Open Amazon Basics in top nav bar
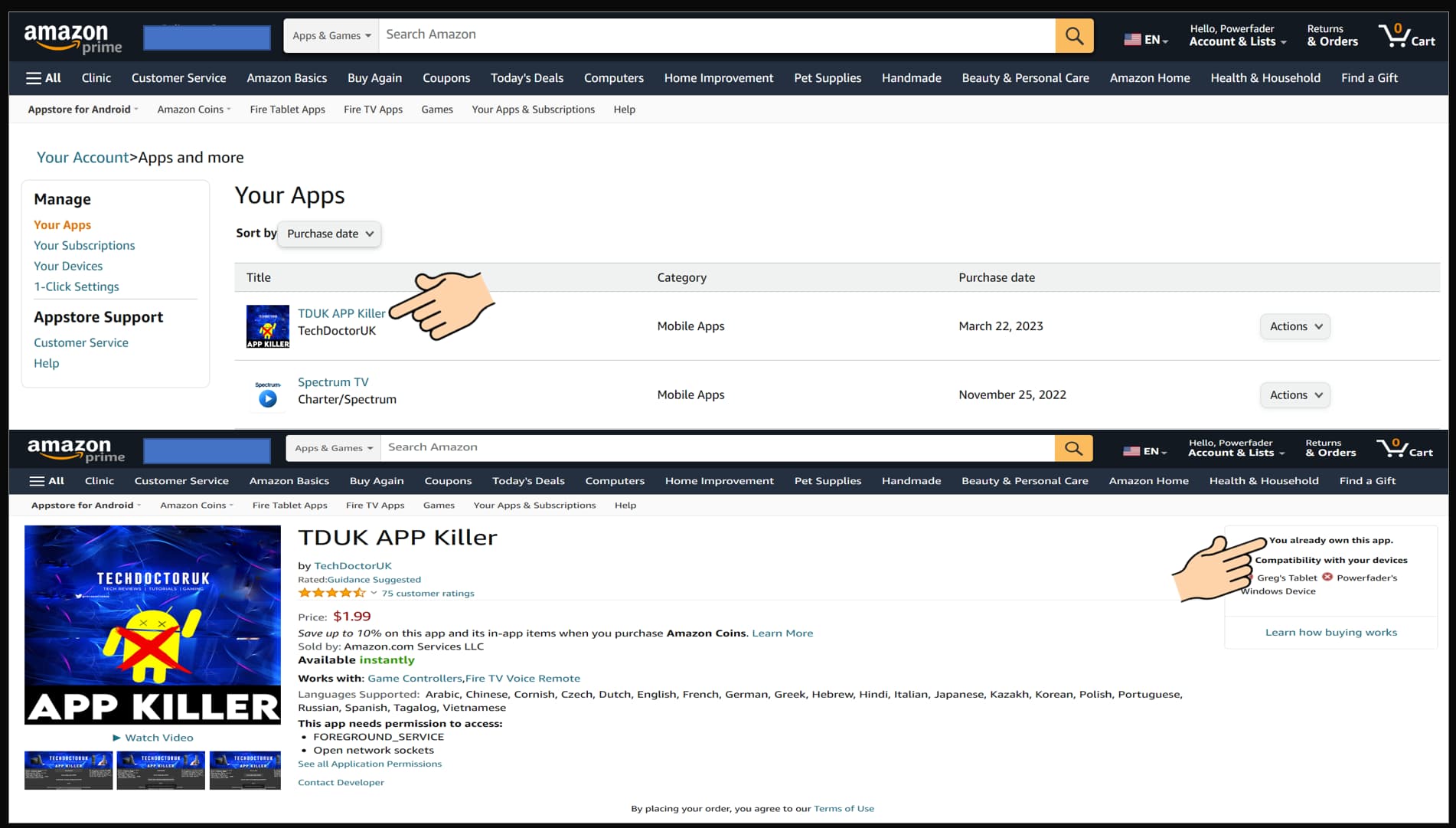 pos(286,78)
